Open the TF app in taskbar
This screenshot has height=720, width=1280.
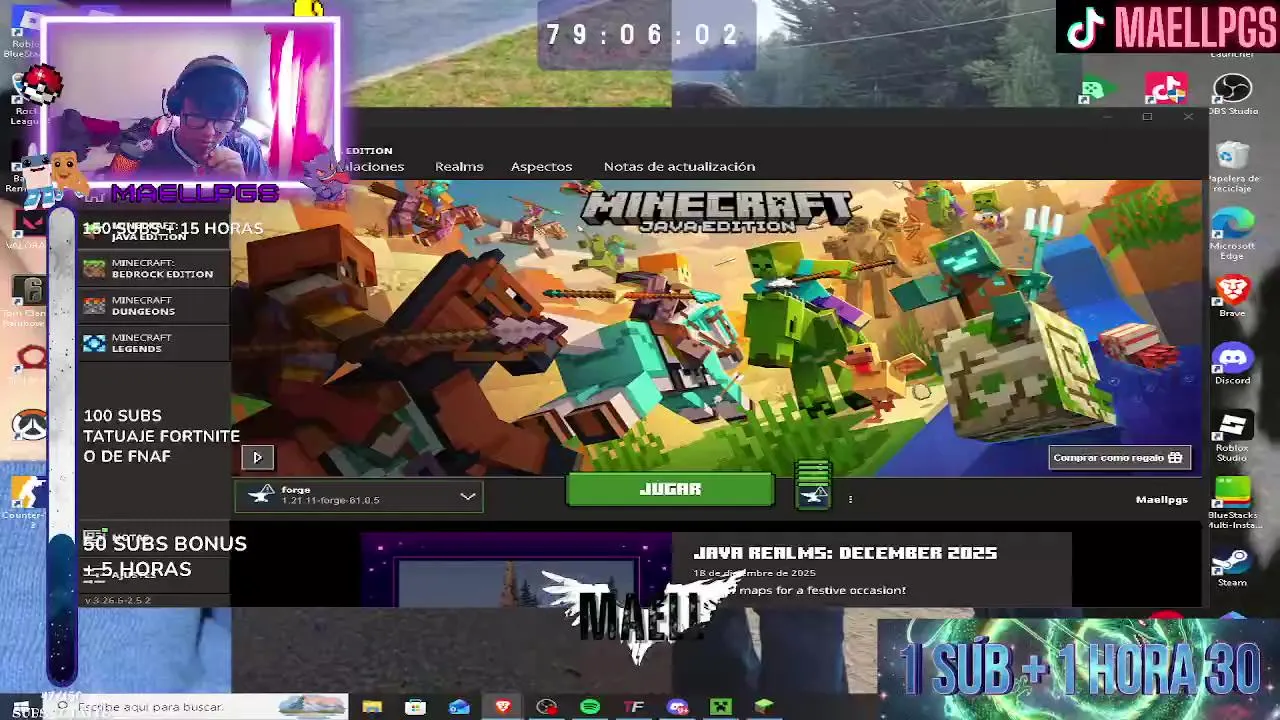634,707
